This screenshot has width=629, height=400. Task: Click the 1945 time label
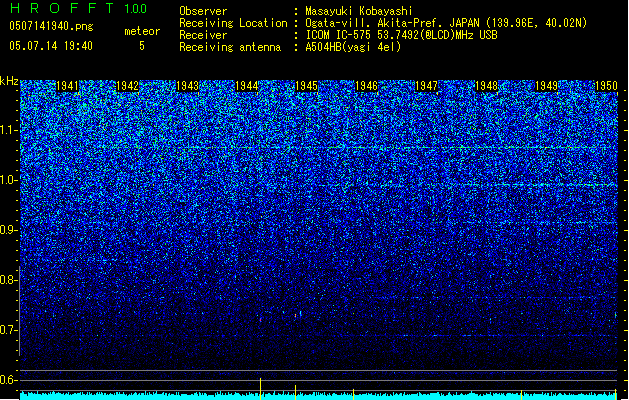(306, 86)
